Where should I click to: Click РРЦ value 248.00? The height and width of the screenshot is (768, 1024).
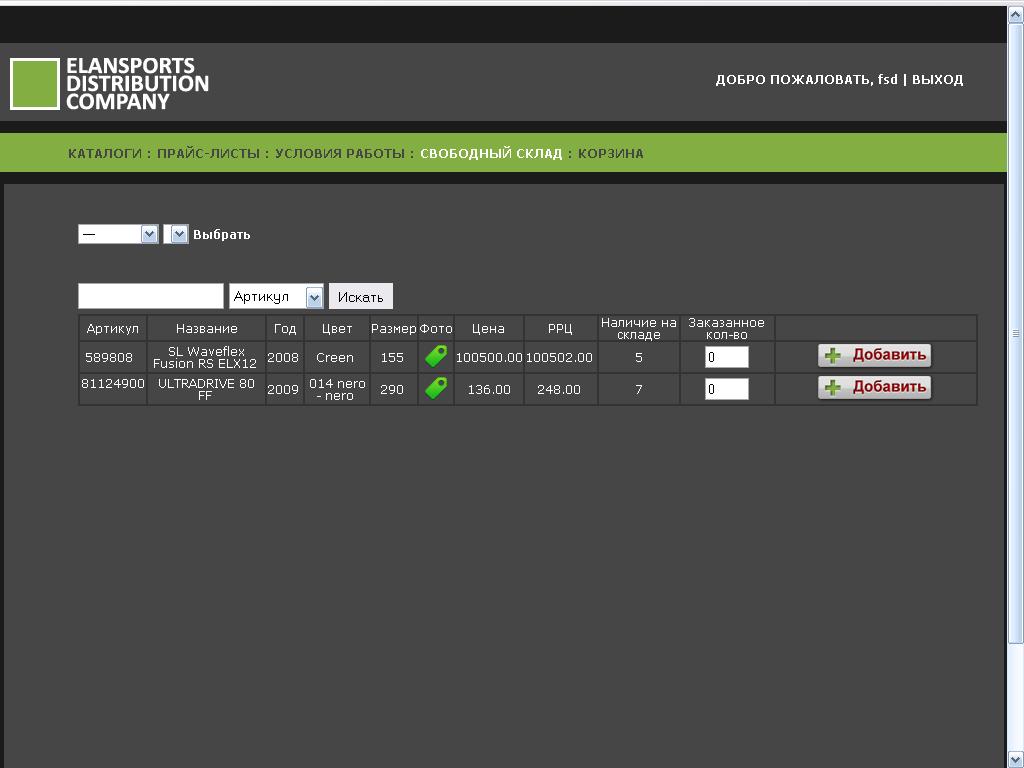pyautogui.click(x=559, y=389)
